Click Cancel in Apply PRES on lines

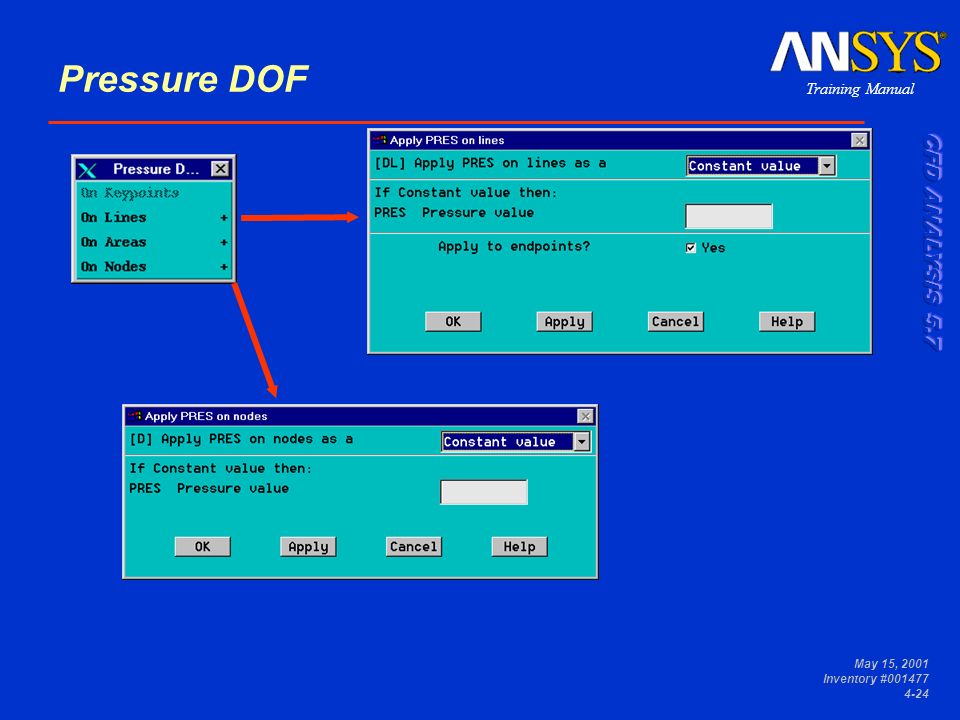click(675, 321)
